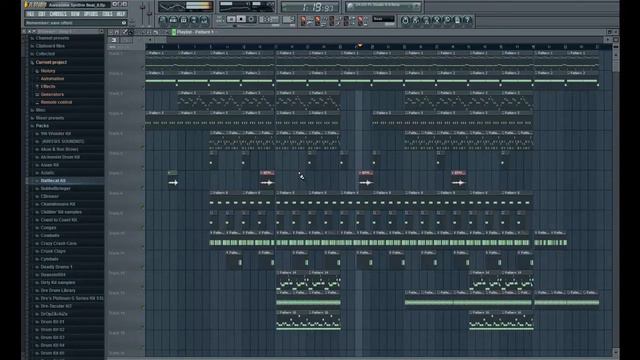This screenshot has height=360, width=640.
Task: Open the HELP menu
Action: point(121,14)
